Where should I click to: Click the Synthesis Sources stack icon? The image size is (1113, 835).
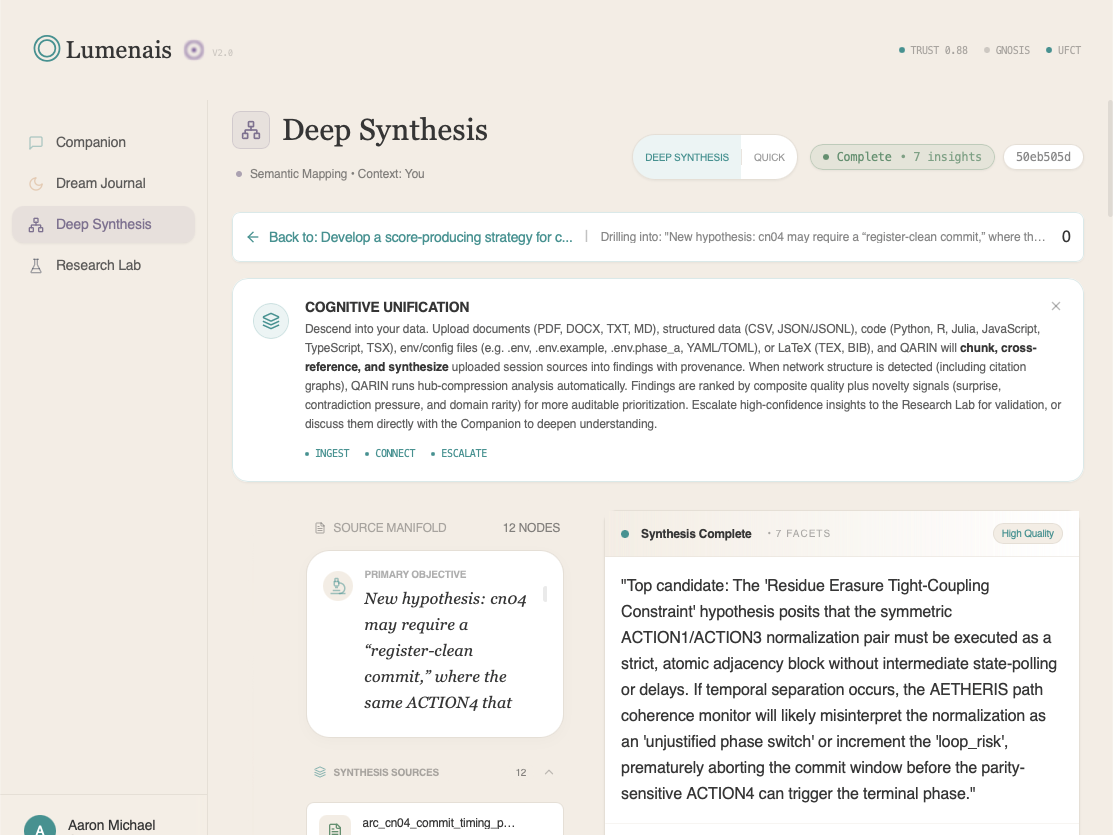[x=320, y=772]
